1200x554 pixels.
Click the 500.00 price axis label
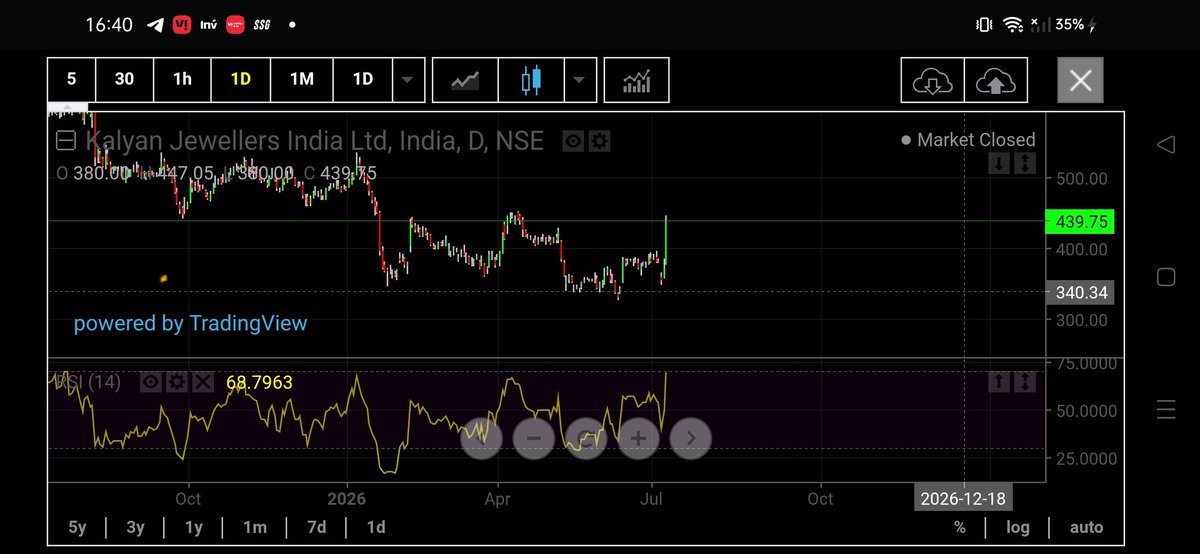pyautogui.click(x=1080, y=179)
